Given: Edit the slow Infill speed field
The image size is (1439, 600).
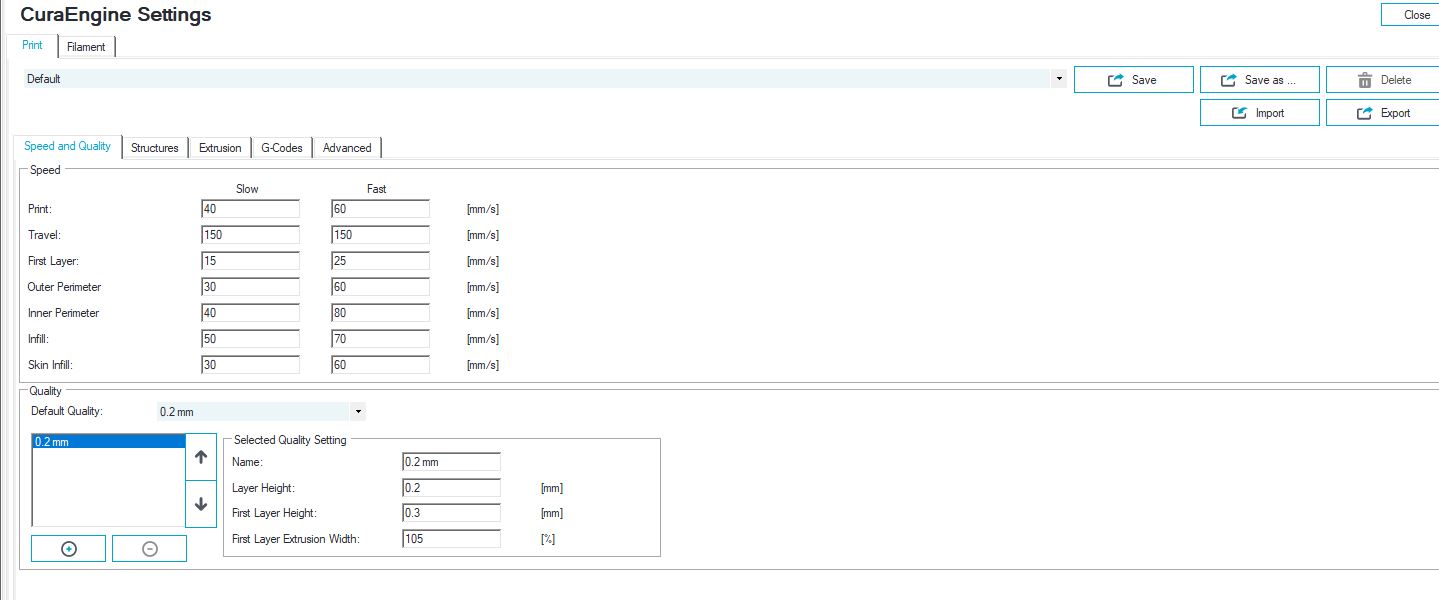Looking at the screenshot, I should pyautogui.click(x=250, y=339).
